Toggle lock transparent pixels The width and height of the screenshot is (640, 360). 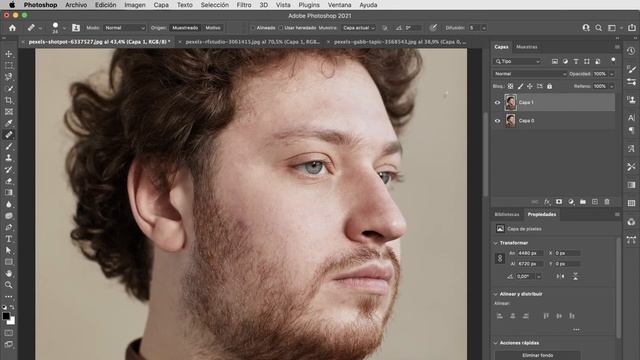point(510,86)
